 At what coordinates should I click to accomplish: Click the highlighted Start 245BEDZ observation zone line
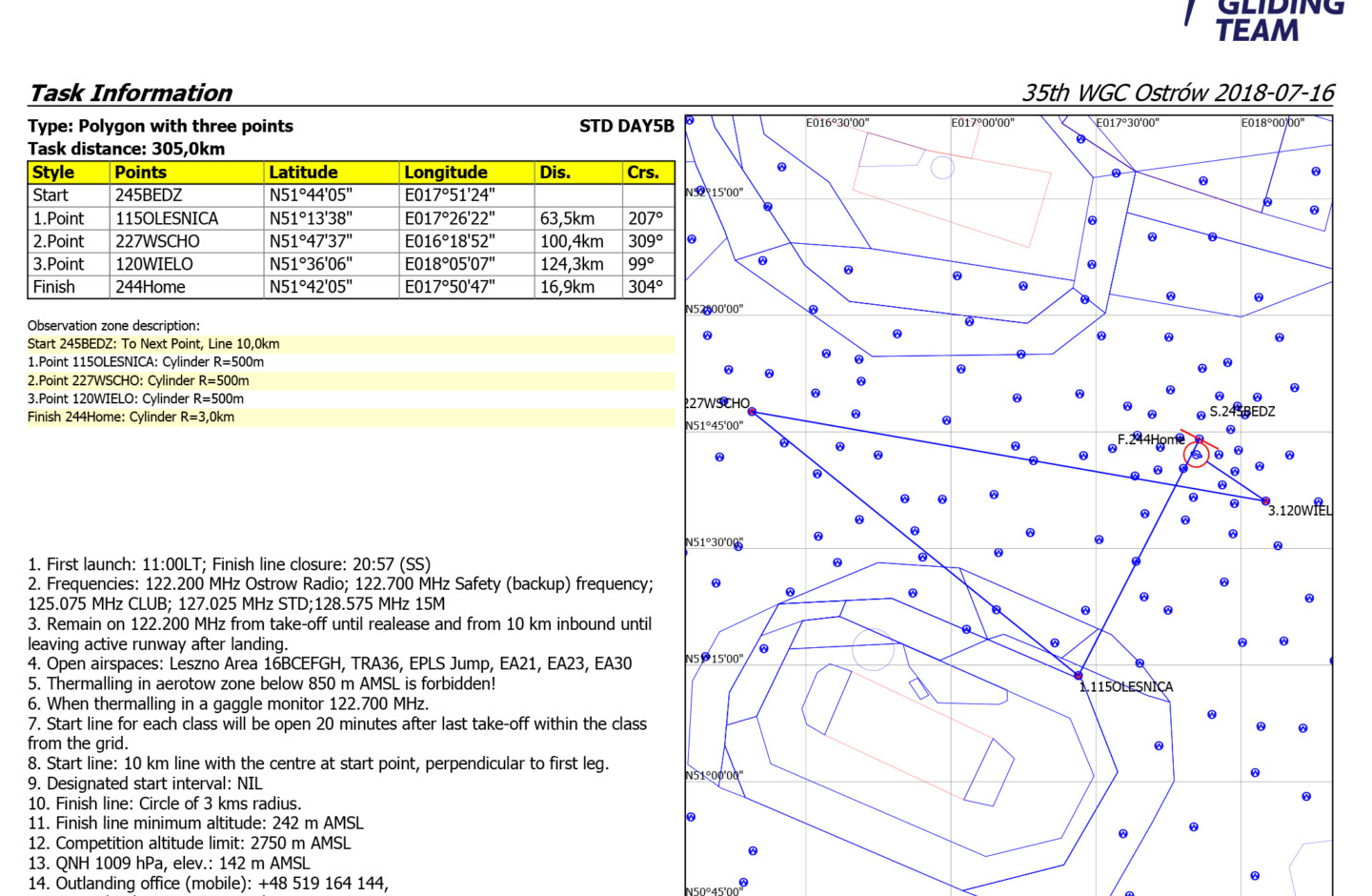pos(153,344)
